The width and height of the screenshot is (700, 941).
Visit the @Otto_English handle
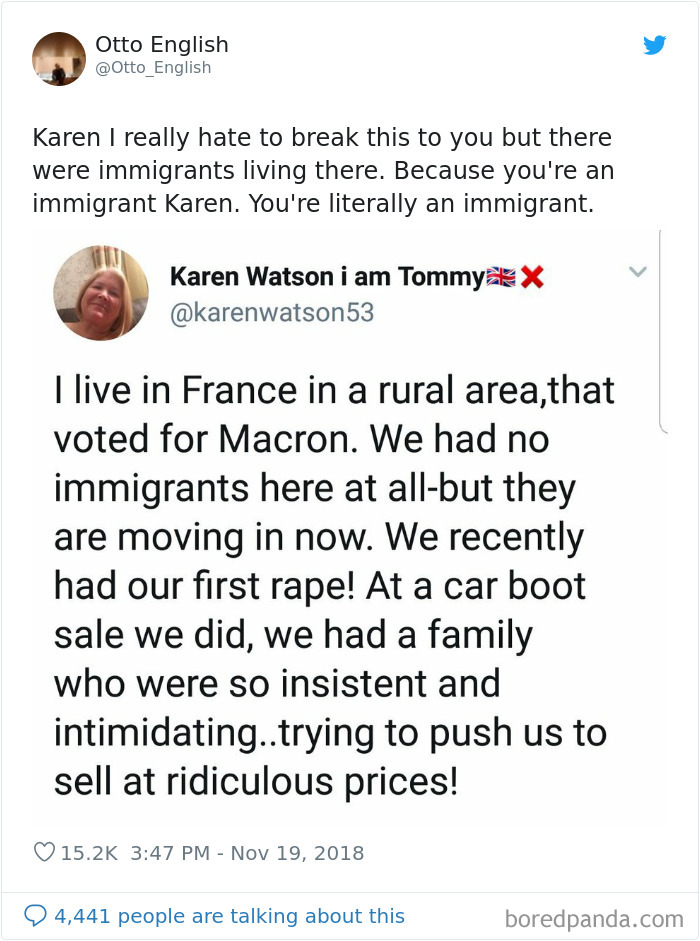click(x=153, y=68)
